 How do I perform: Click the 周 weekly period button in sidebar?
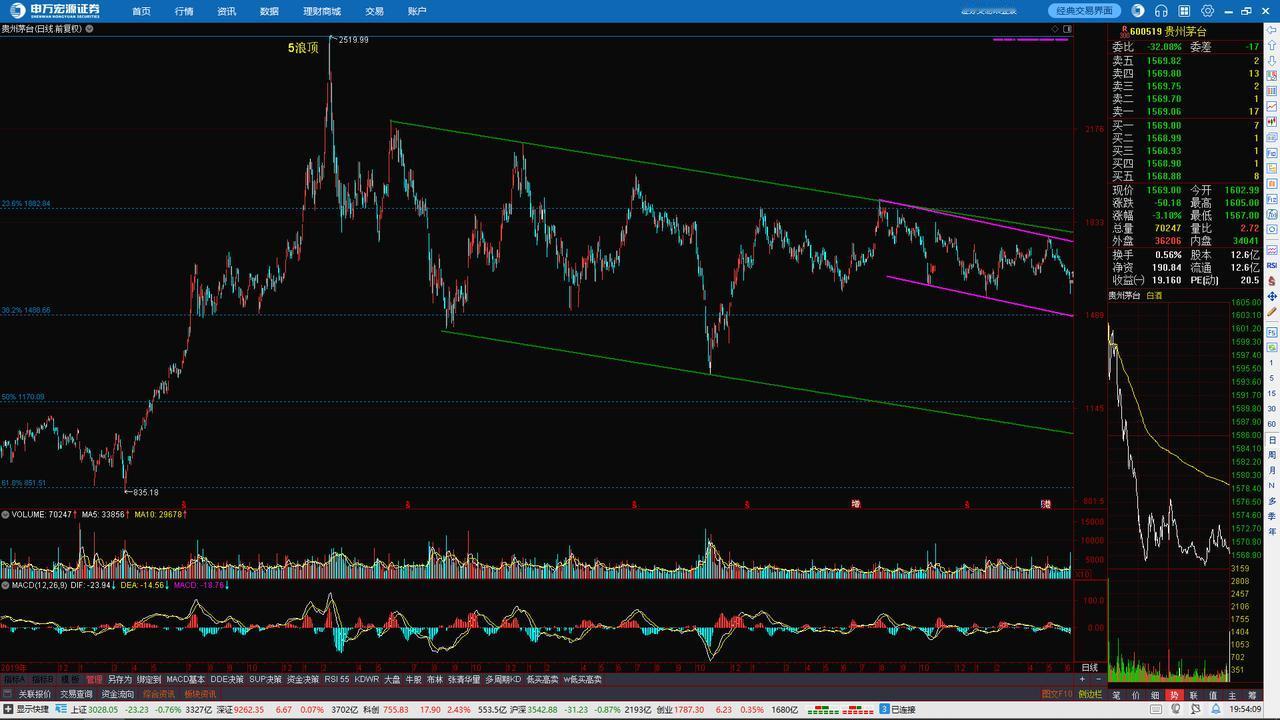tap(1272, 455)
